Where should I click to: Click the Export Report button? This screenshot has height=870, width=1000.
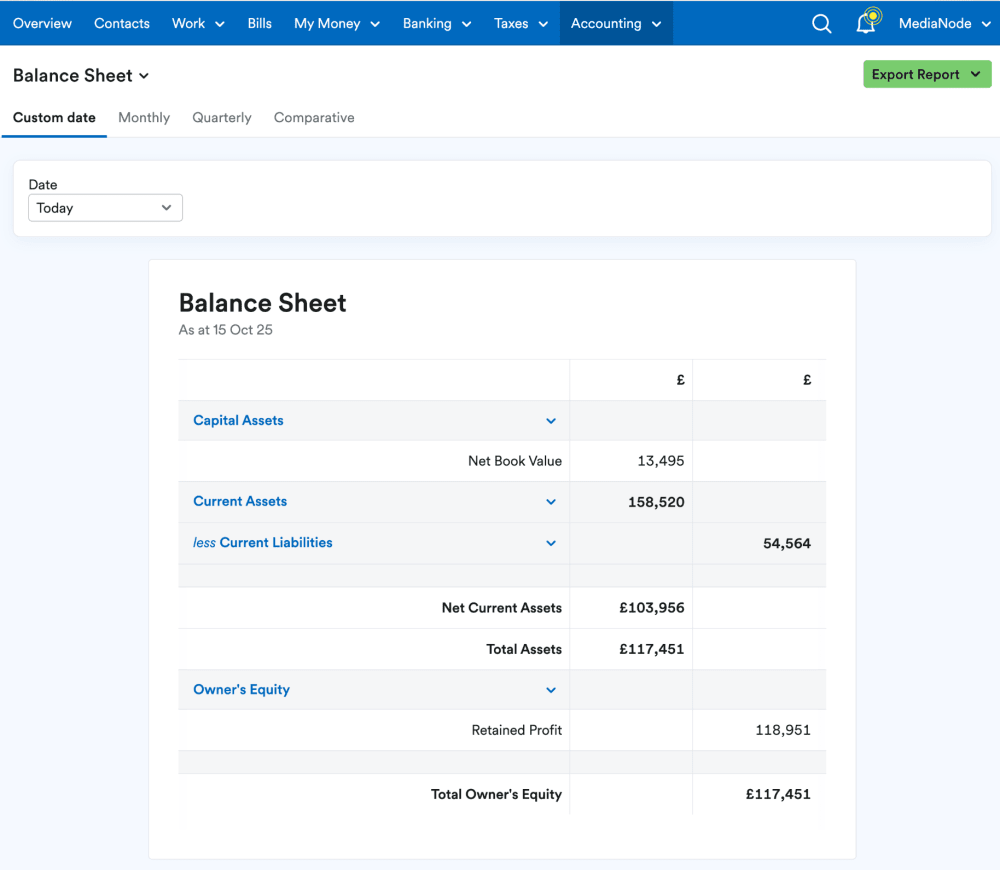coord(927,74)
